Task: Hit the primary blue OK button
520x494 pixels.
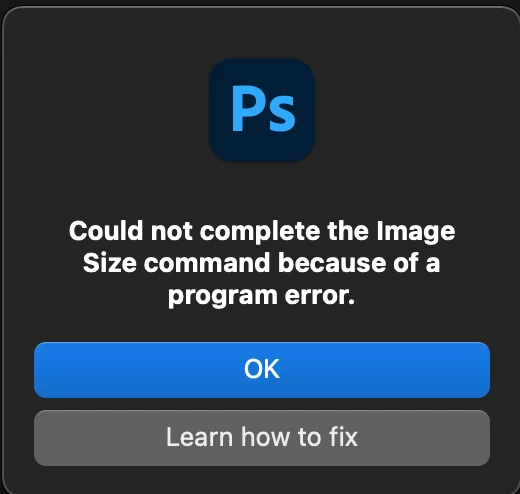Action: click(x=262, y=370)
